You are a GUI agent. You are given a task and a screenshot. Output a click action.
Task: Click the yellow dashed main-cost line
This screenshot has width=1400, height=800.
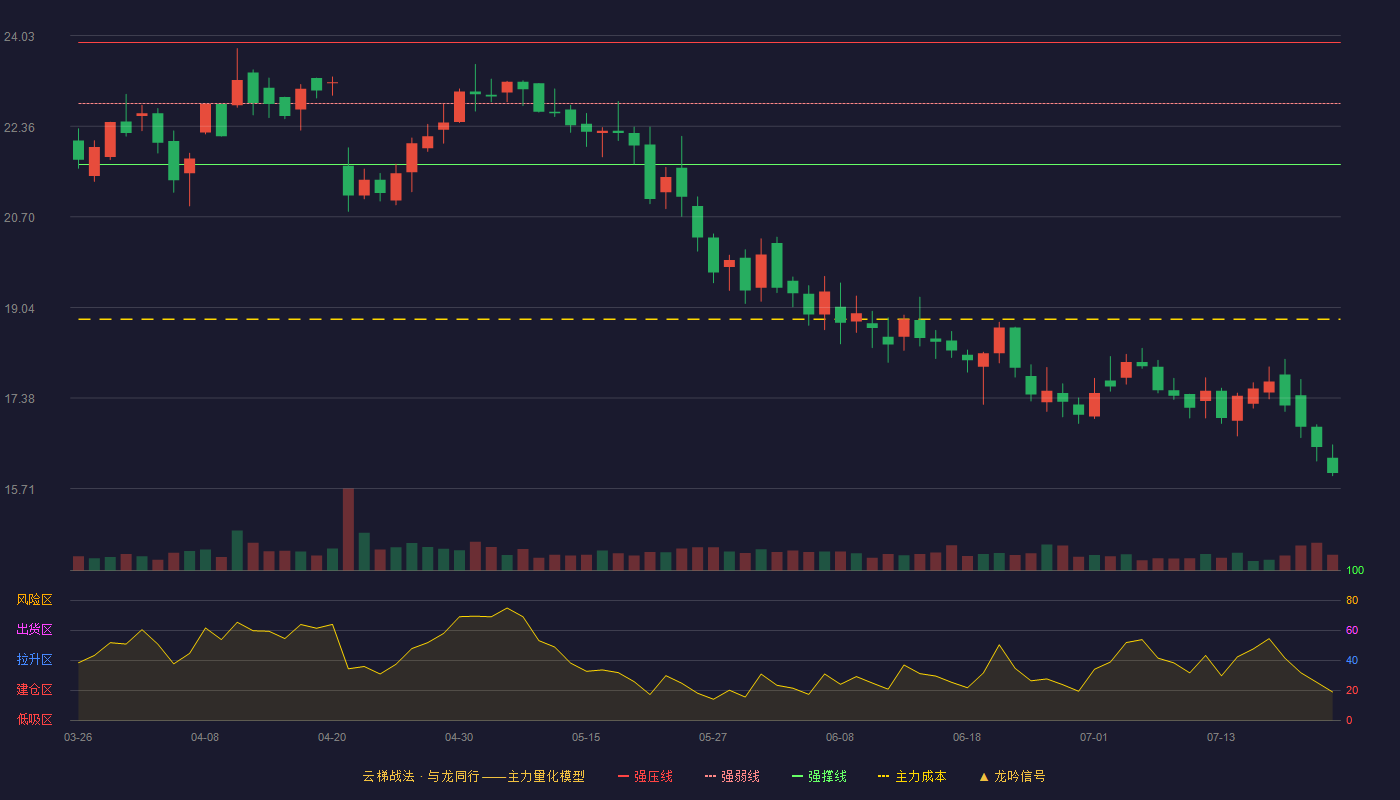709,319
